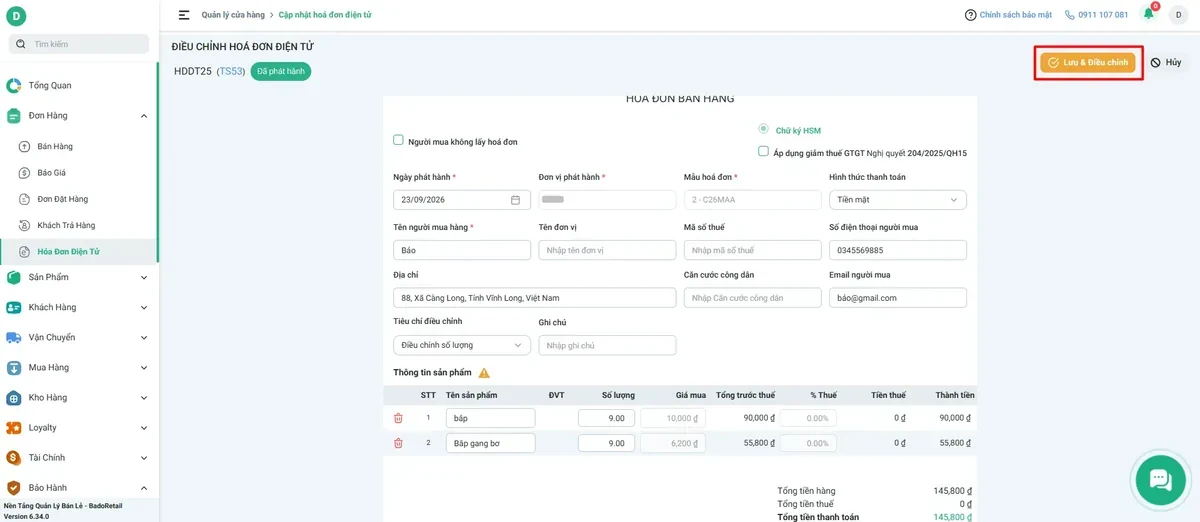The image size is (1200, 522).
Task: Click the hamburger menu icon
Action: coord(184,15)
